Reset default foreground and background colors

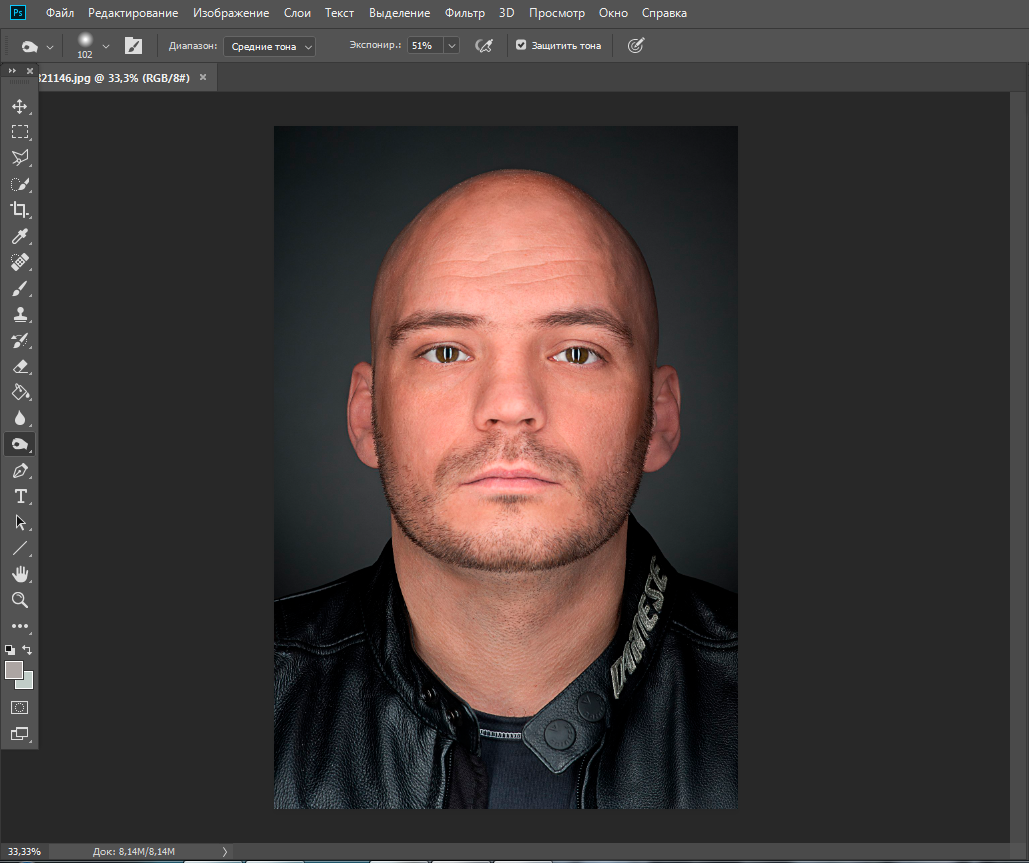tap(10, 650)
